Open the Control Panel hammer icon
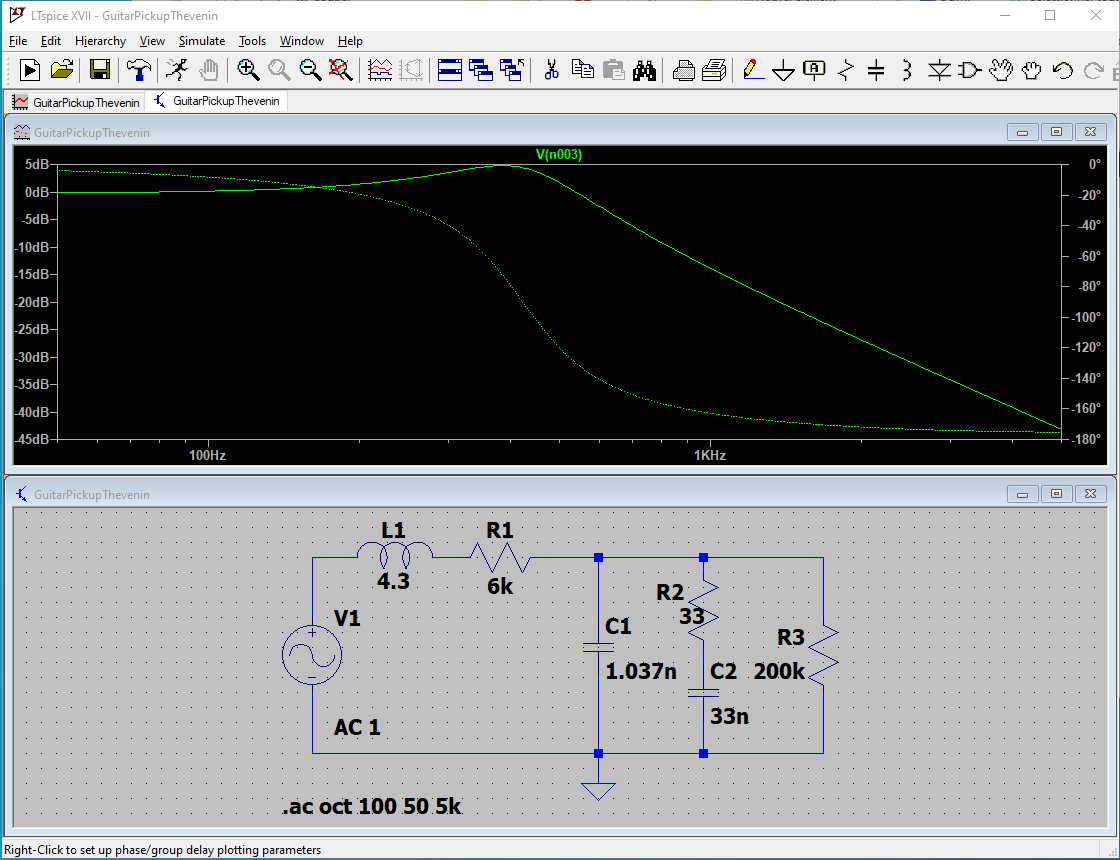1120x860 pixels. pos(138,70)
